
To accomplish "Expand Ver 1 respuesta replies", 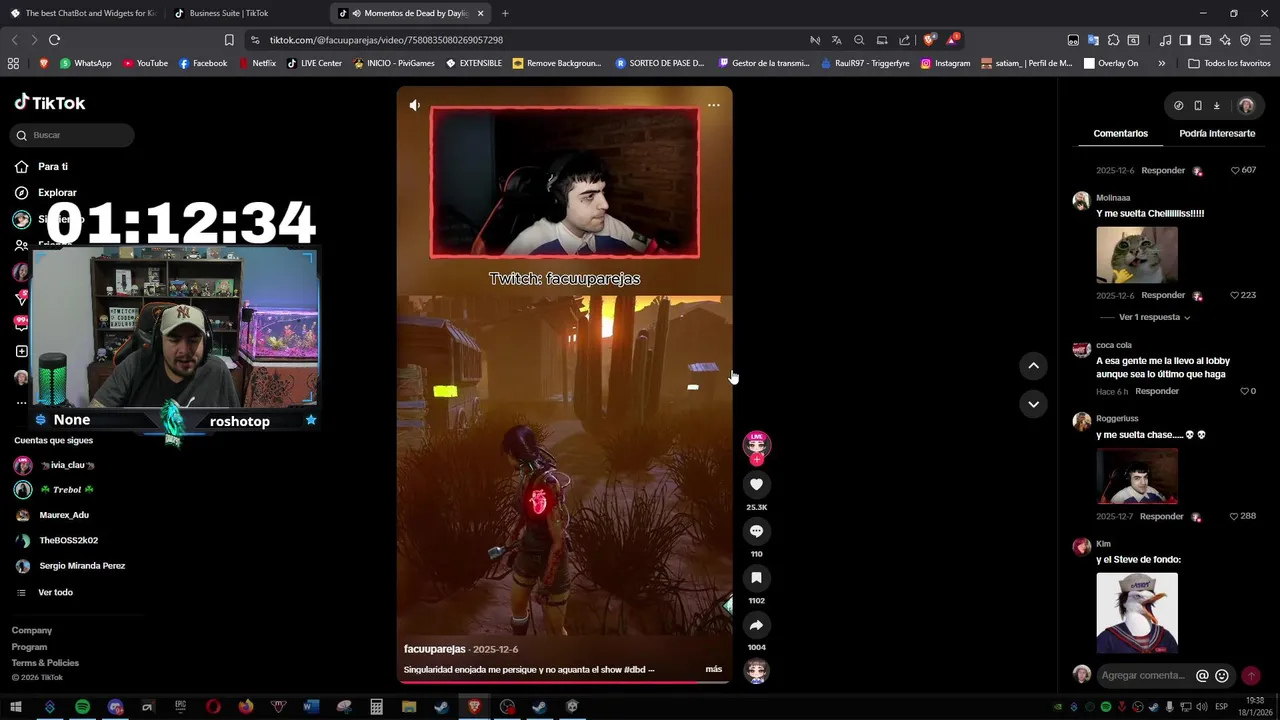I will (1154, 317).
